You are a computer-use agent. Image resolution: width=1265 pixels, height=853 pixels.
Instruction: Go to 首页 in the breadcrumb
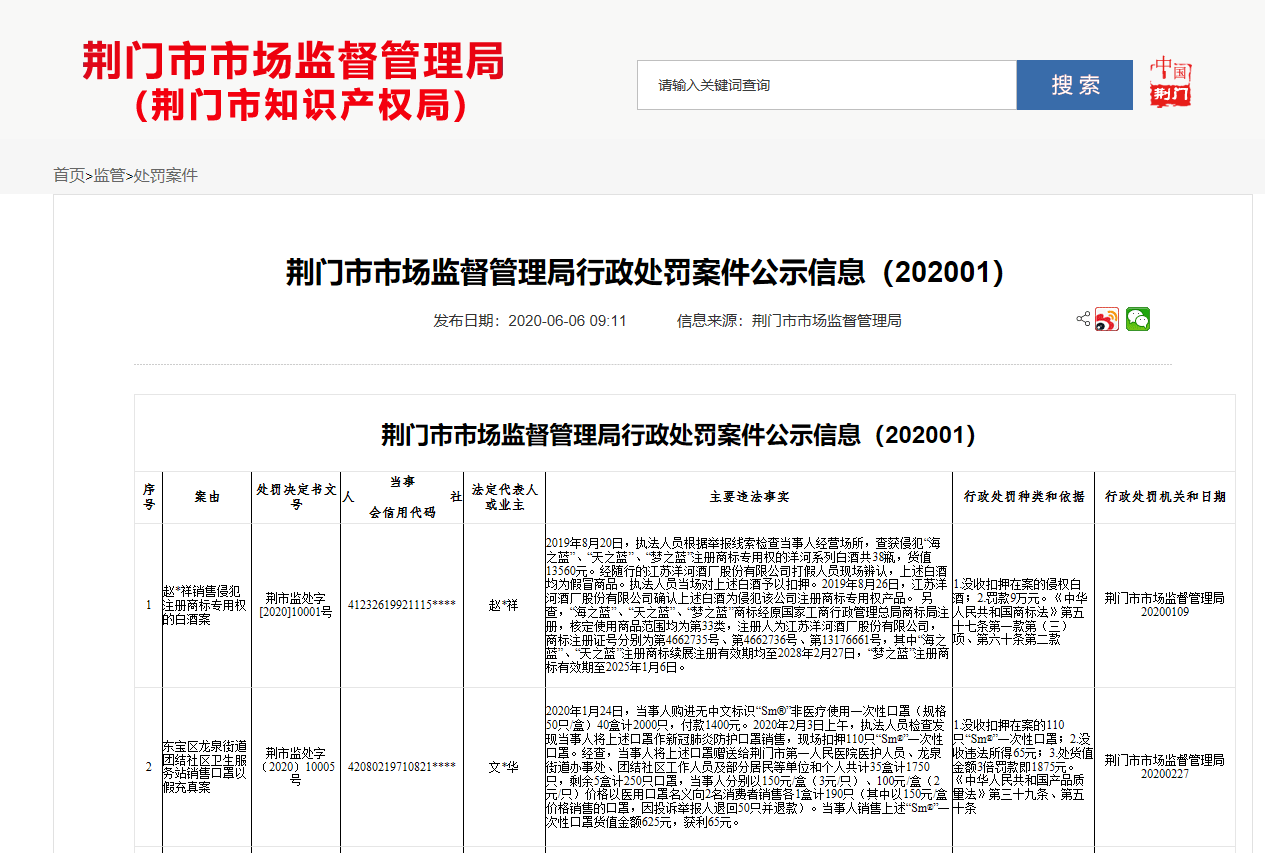click(x=69, y=175)
